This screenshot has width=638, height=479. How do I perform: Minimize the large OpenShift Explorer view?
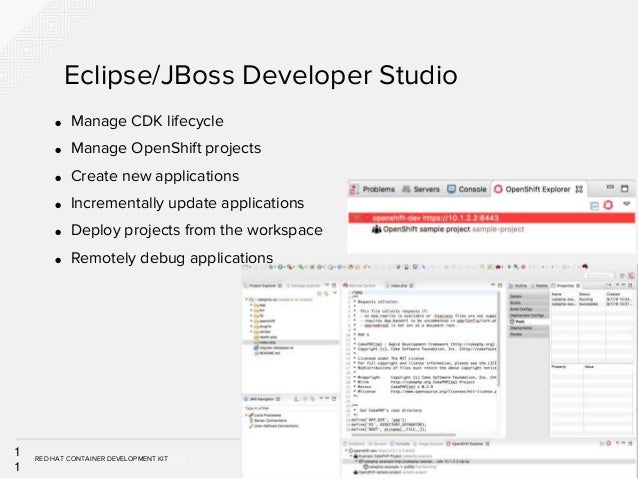610,188
